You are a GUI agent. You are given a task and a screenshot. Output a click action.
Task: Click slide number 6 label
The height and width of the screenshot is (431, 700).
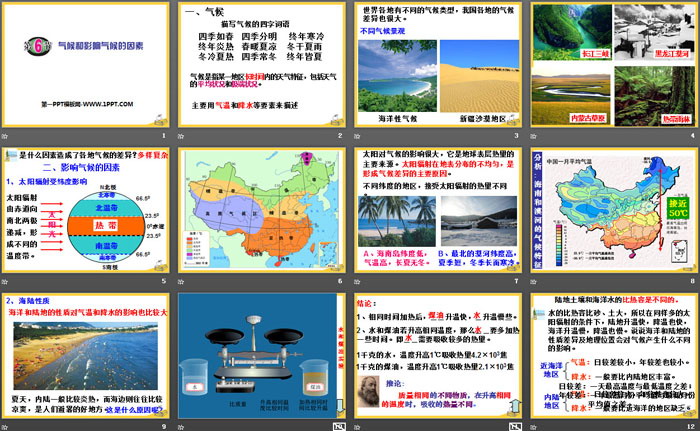[340, 281]
